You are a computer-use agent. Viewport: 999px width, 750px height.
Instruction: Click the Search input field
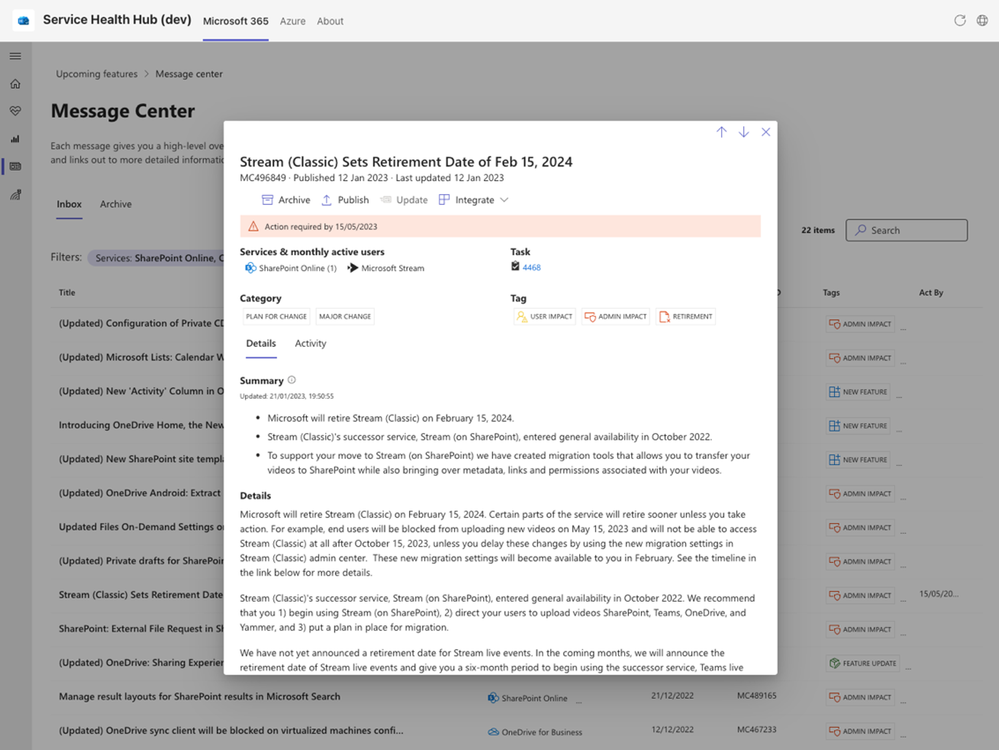coord(906,230)
